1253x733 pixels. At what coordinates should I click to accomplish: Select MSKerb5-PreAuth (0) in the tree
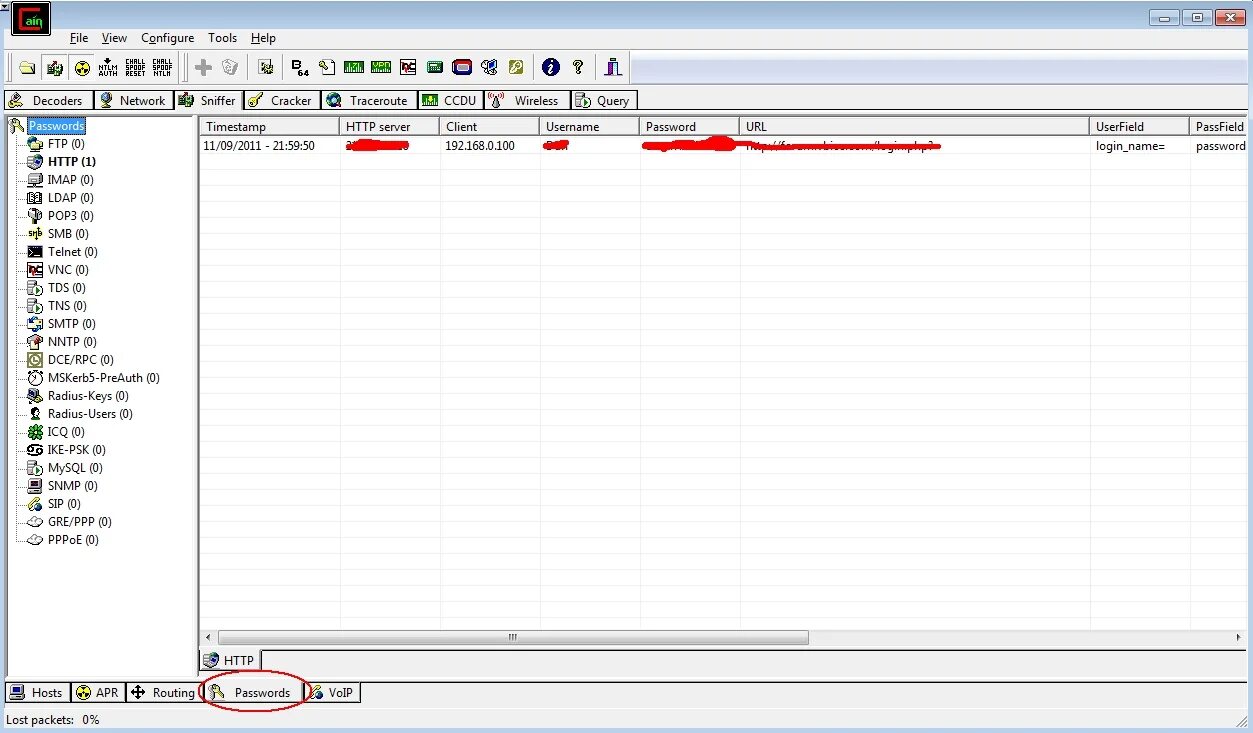(104, 378)
